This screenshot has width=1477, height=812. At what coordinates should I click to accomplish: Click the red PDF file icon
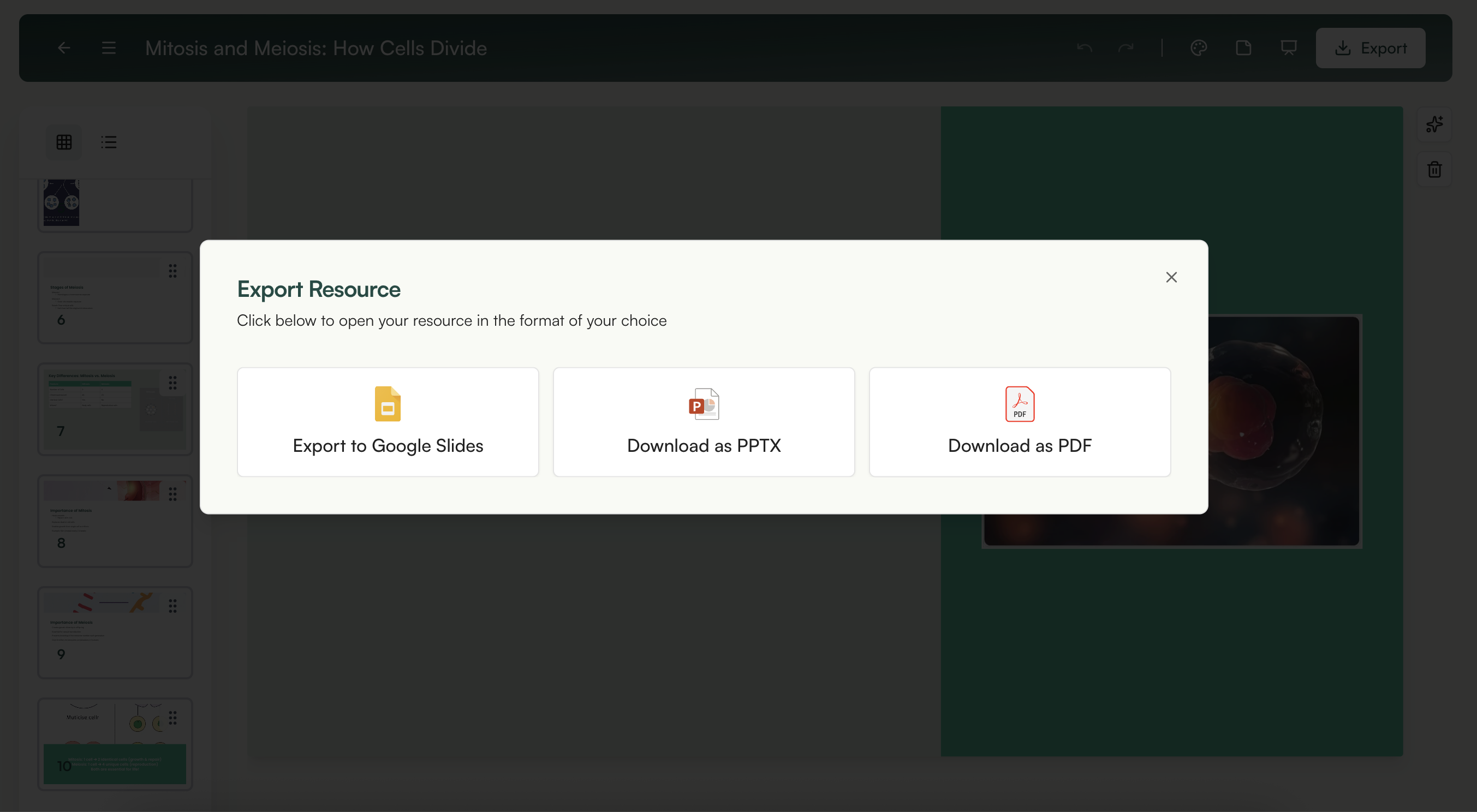pos(1020,404)
